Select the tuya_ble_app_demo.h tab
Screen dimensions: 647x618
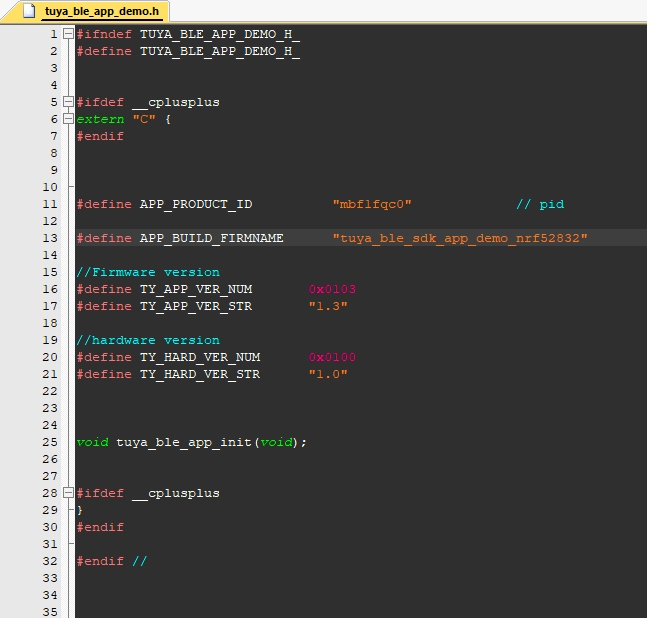tap(87, 11)
